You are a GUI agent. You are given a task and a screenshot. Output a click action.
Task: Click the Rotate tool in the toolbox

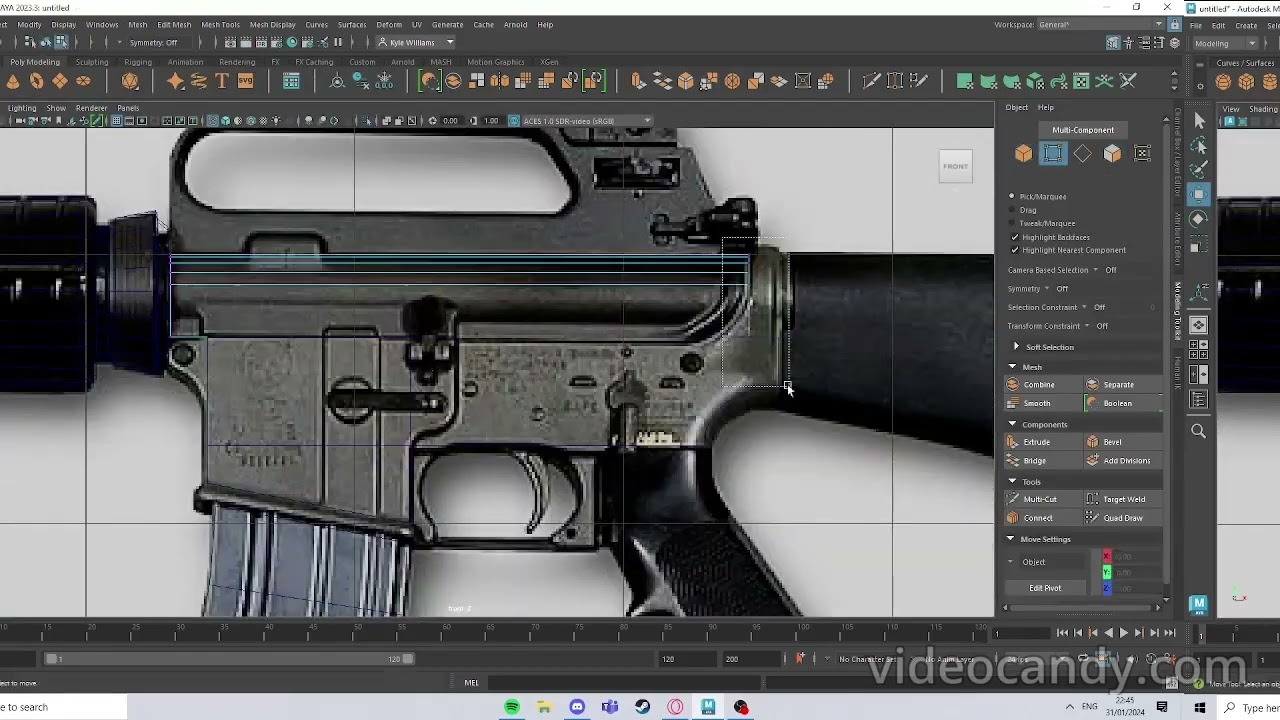(1199, 219)
